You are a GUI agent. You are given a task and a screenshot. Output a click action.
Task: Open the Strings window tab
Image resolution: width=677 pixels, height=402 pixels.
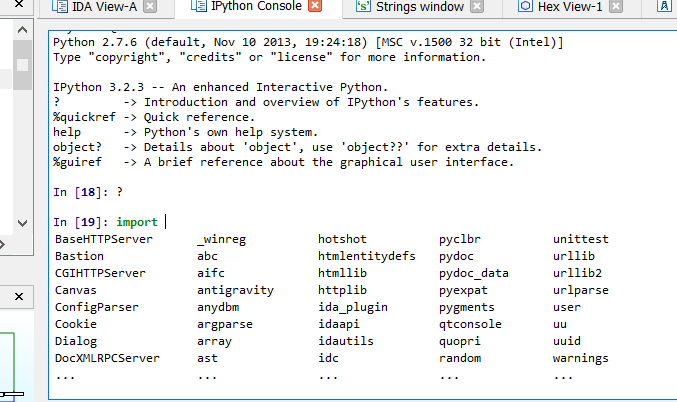pyautogui.click(x=419, y=7)
